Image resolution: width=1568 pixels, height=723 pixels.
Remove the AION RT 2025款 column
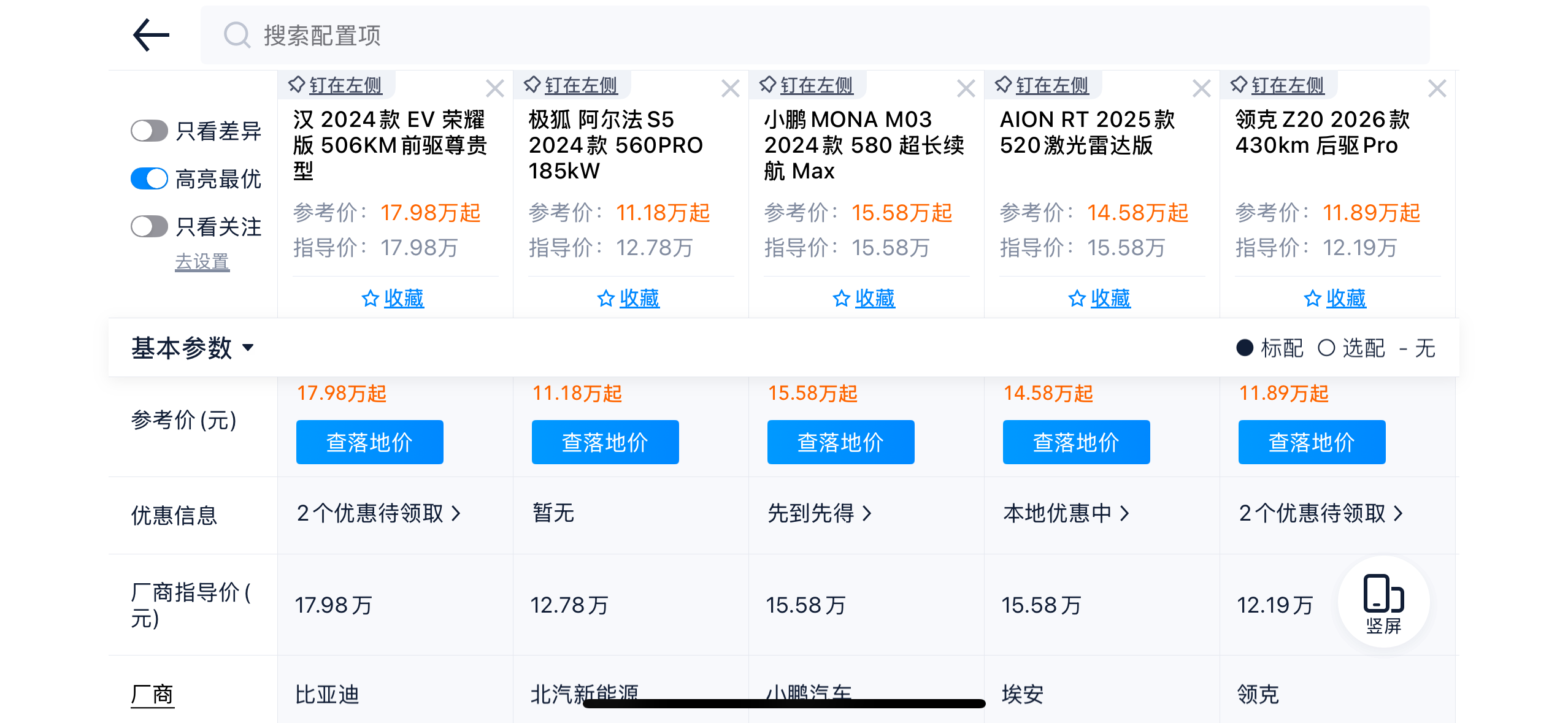coord(1201,89)
